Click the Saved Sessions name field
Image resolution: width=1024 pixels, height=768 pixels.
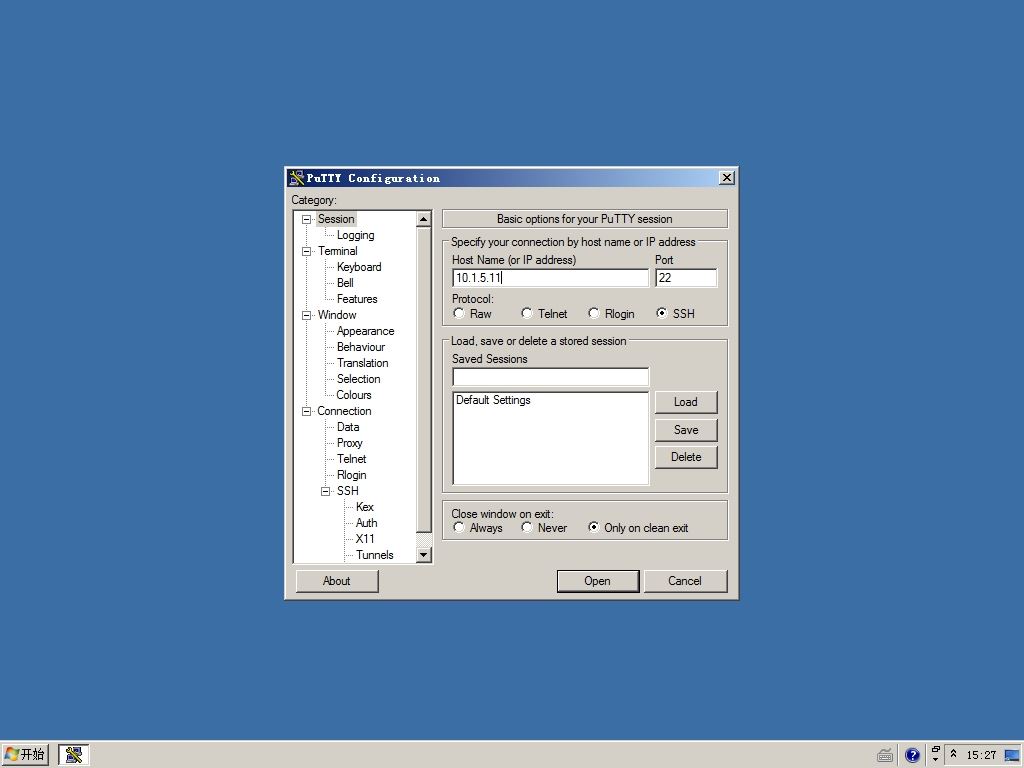[x=551, y=377]
